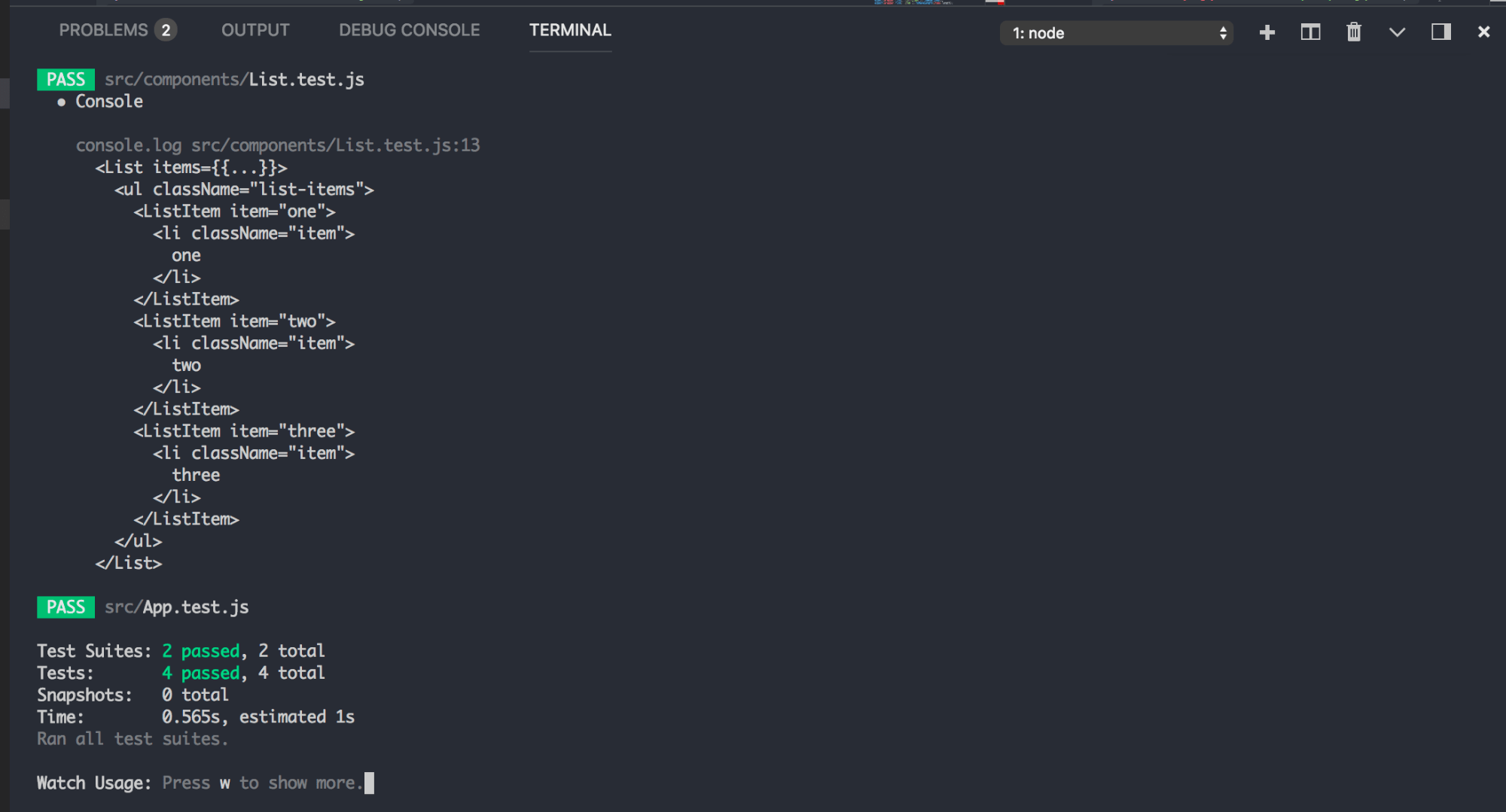
Task: Click the PASS badge for App.test.js
Action: tap(66, 607)
